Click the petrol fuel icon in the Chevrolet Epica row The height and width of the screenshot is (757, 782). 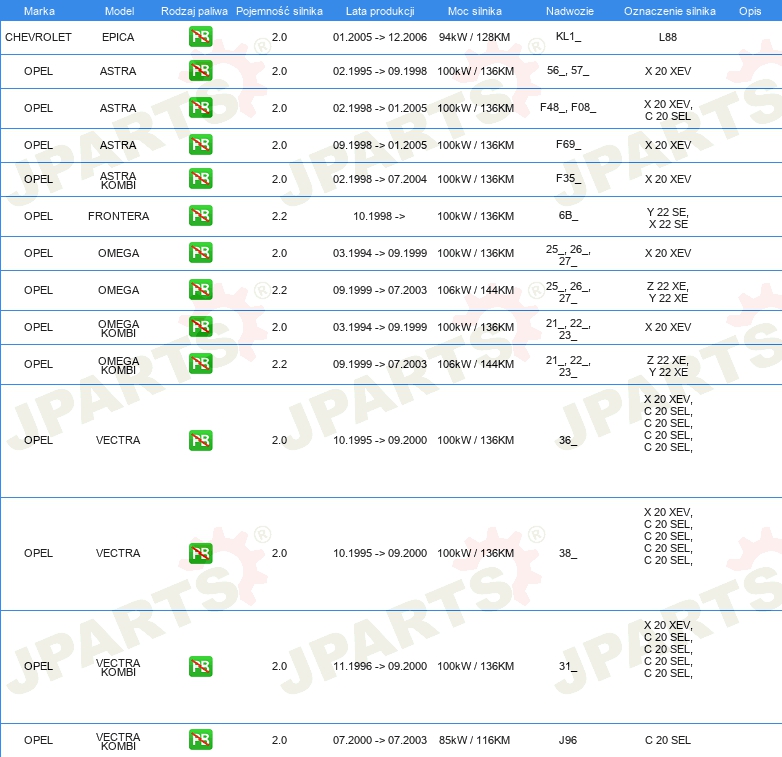point(200,38)
